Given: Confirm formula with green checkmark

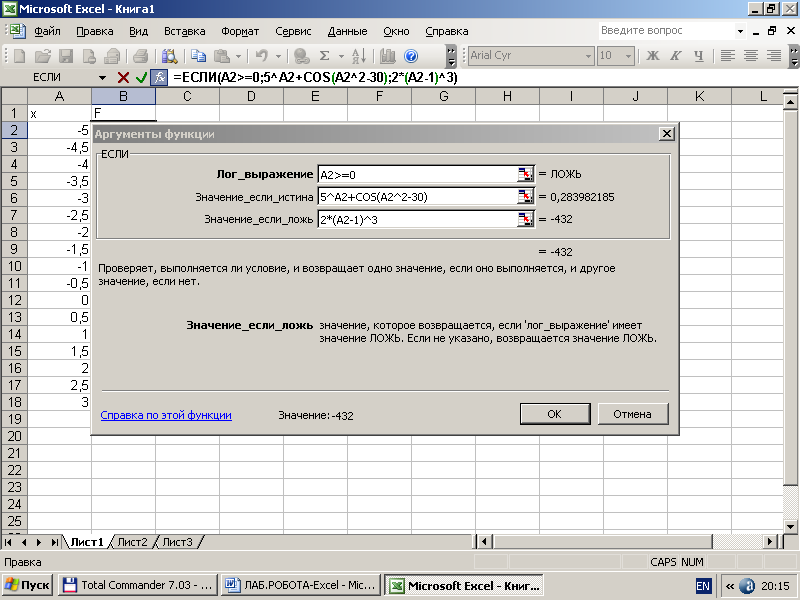Looking at the screenshot, I should [x=141, y=78].
